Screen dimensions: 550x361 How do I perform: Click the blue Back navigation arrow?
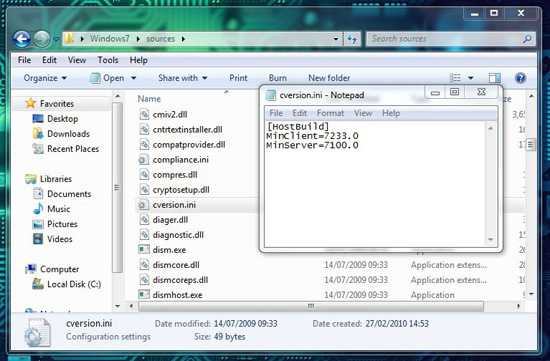[x=22, y=39]
